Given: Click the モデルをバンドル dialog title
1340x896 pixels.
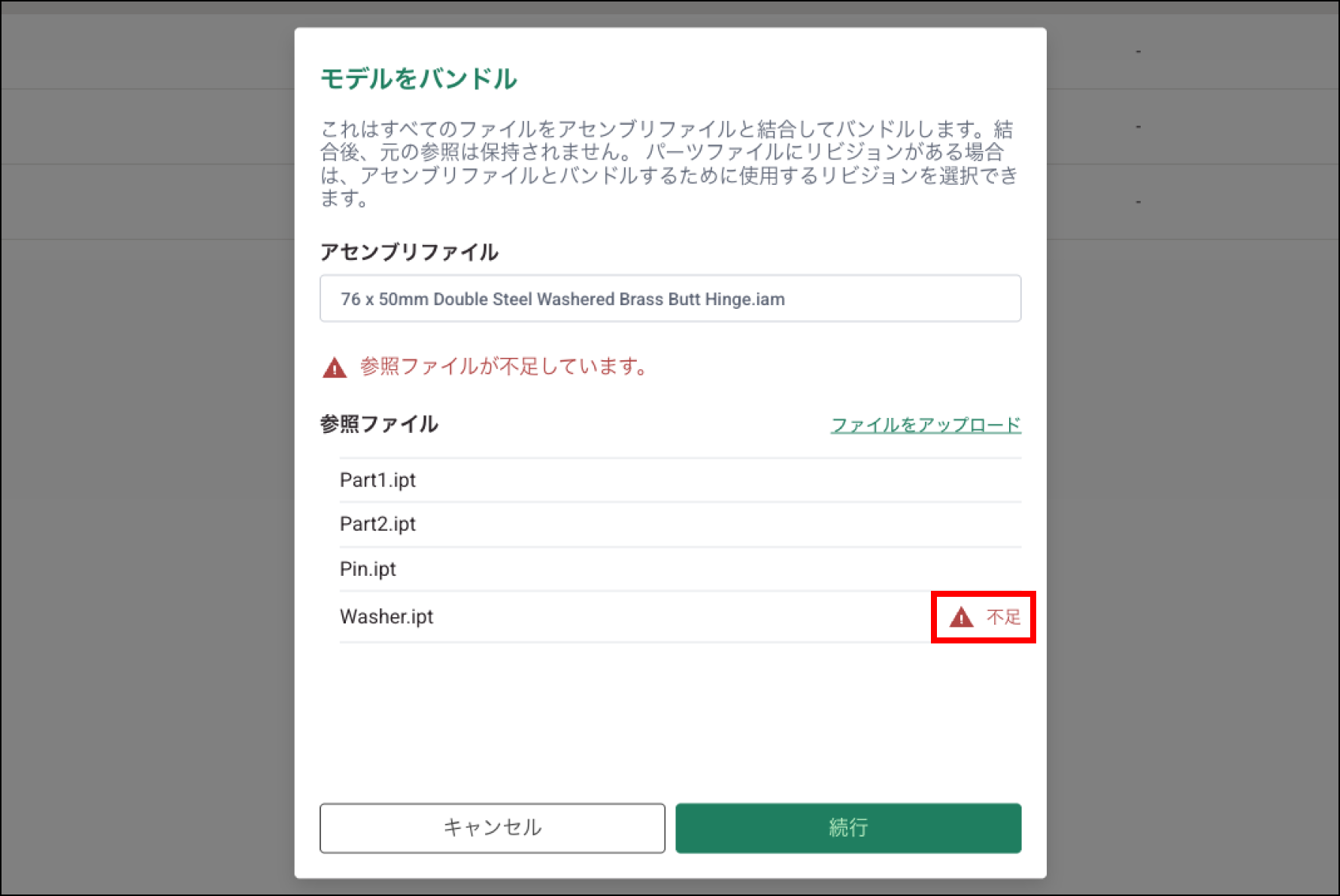Looking at the screenshot, I should [x=418, y=79].
